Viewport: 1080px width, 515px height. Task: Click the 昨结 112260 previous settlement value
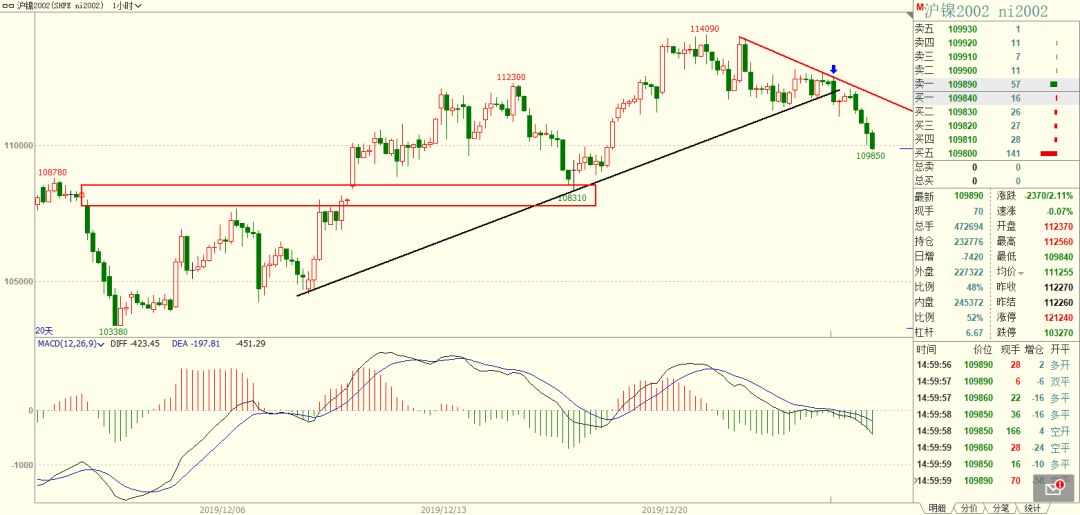[x=1059, y=301]
